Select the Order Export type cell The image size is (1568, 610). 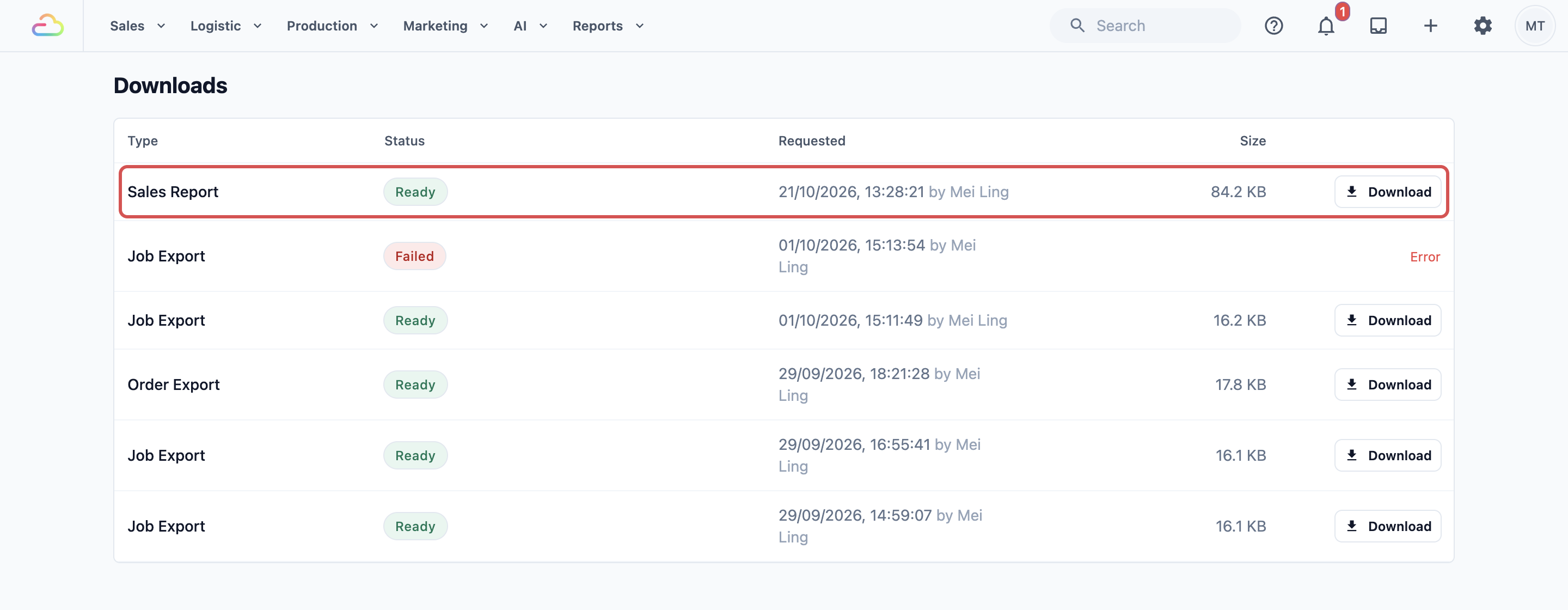coord(174,385)
